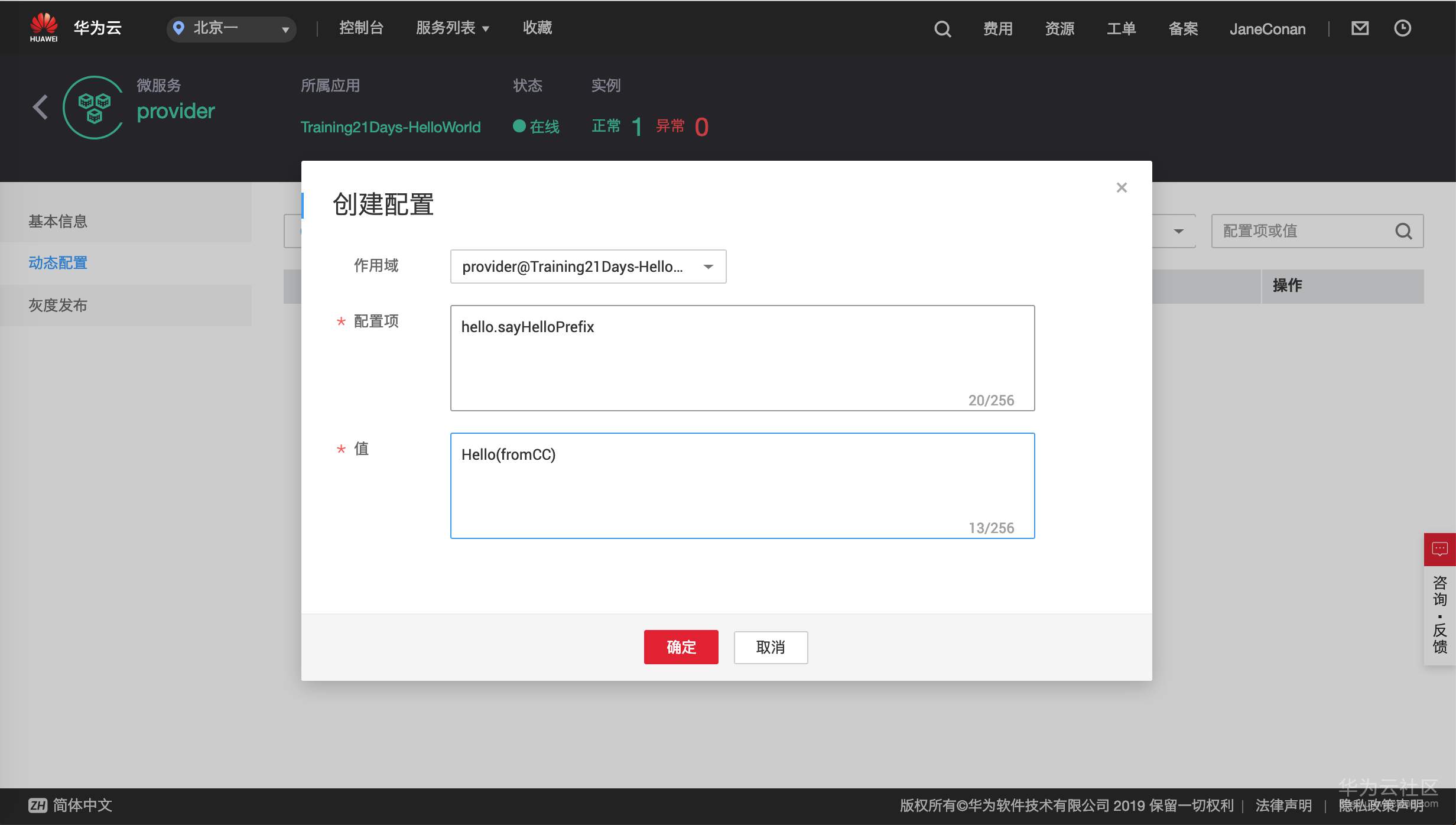The image size is (1456, 825).
Task: Open the Training21Days-HelloWorld application link
Action: (x=390, y=127)
